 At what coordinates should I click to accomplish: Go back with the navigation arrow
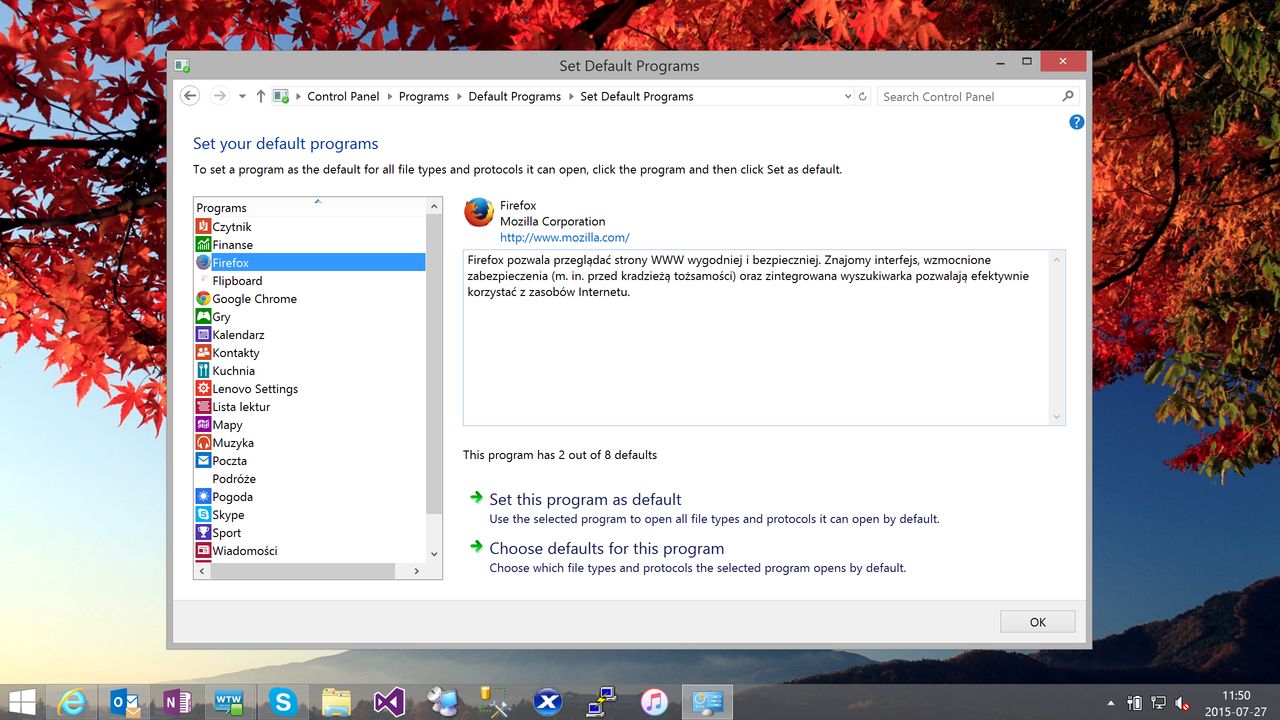190,96
